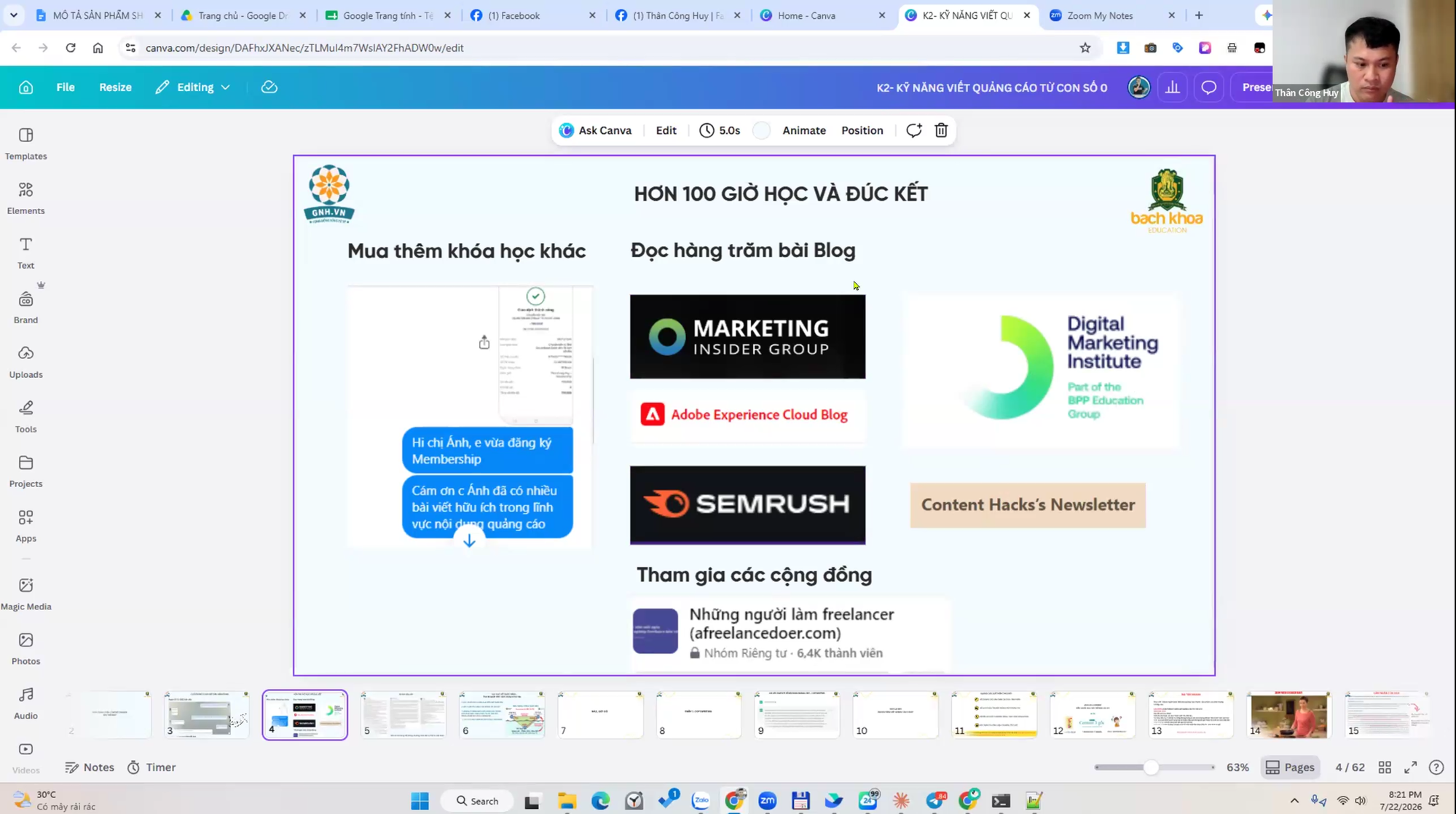The image size is (1456, 814).
Task: Open the Notes panel
Action: click(90, 767)
